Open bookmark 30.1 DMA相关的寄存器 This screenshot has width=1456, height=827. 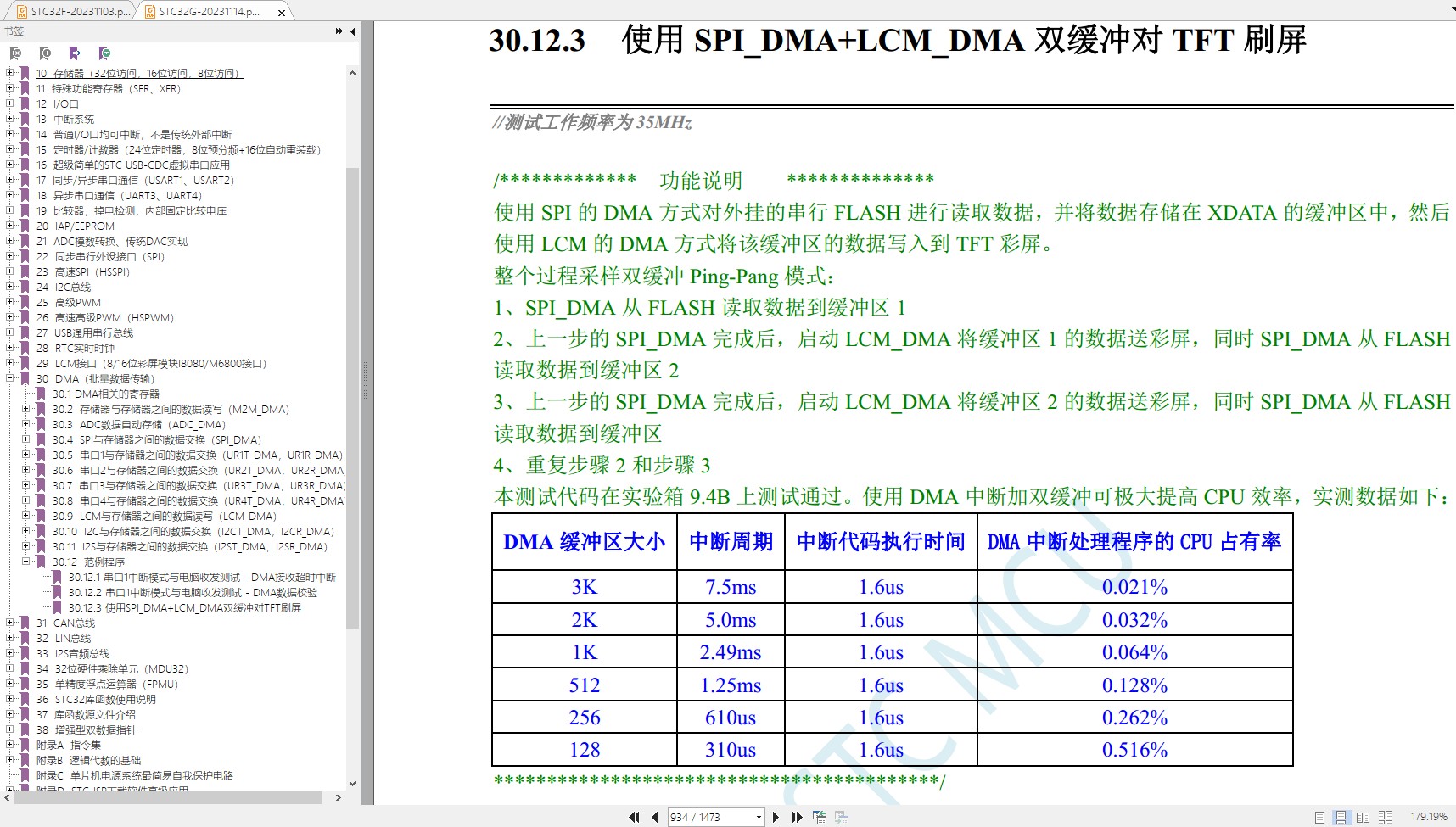106,394
